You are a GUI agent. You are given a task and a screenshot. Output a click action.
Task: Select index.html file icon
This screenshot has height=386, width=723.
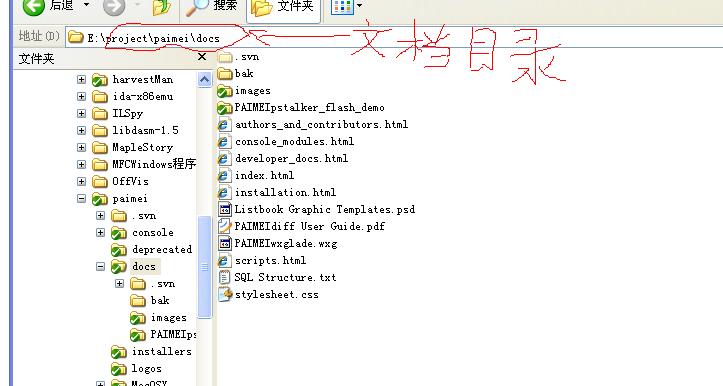[x=225, y=176]
